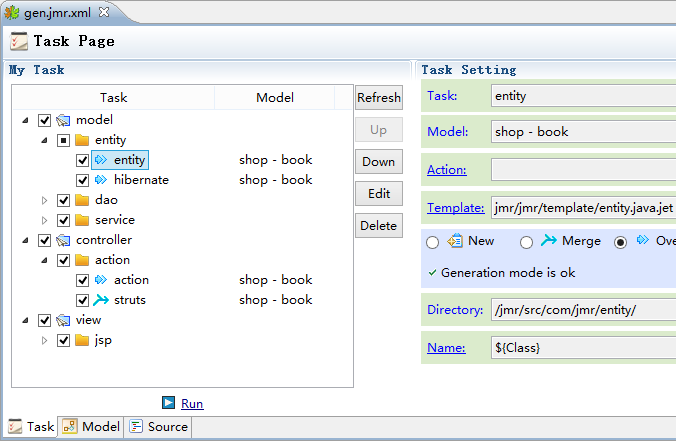The width and height of the screenshot is (676, 441).
Task: Select the New generation mode radio
Action: [432, 242]
